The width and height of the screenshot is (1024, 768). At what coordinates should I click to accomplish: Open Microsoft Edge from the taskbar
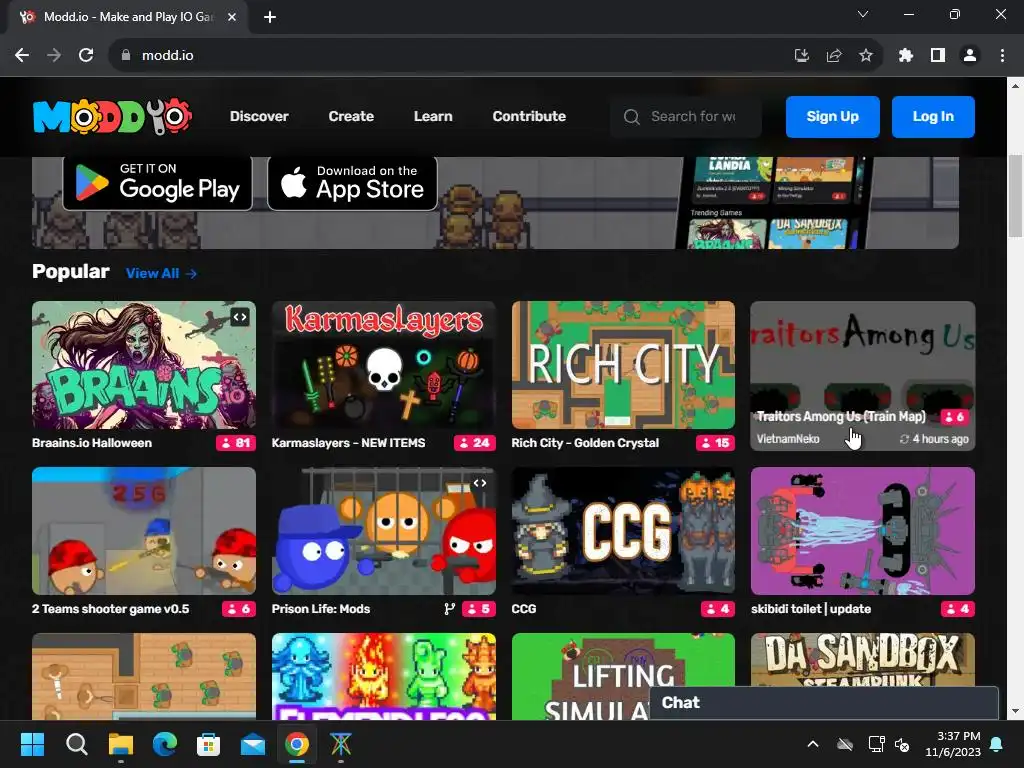pos(165,744)
